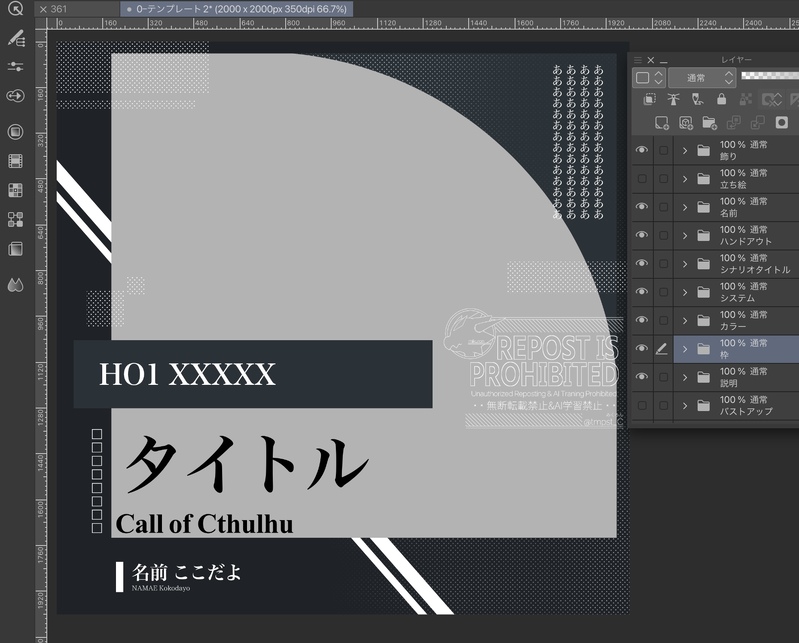Click lock transparent pixels icon
799x643 pixels.
pos(745,99)
